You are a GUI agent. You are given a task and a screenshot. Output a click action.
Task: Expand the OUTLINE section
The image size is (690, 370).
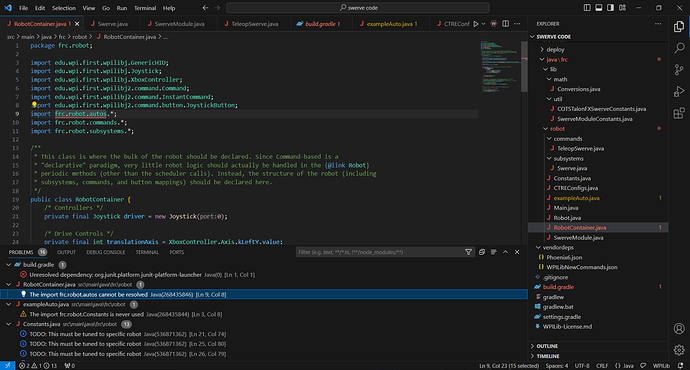(x=547, y=346)
